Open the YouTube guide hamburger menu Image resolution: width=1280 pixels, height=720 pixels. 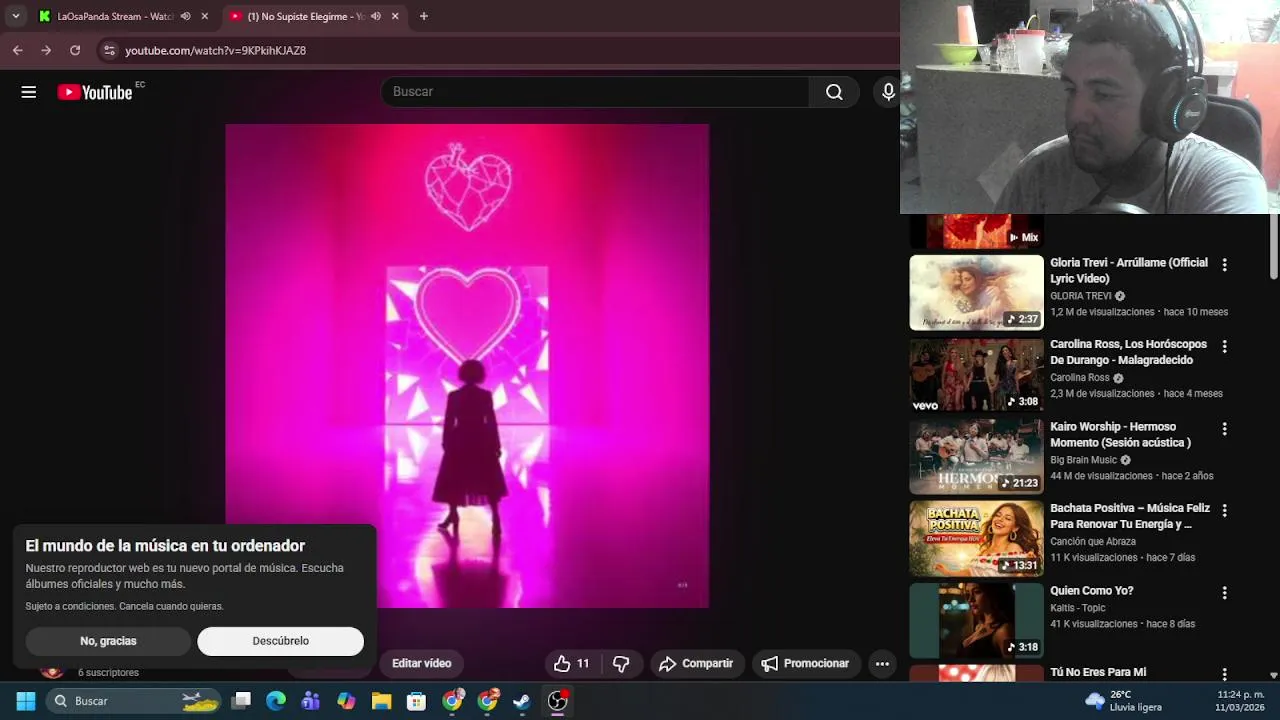click(29, 92)
